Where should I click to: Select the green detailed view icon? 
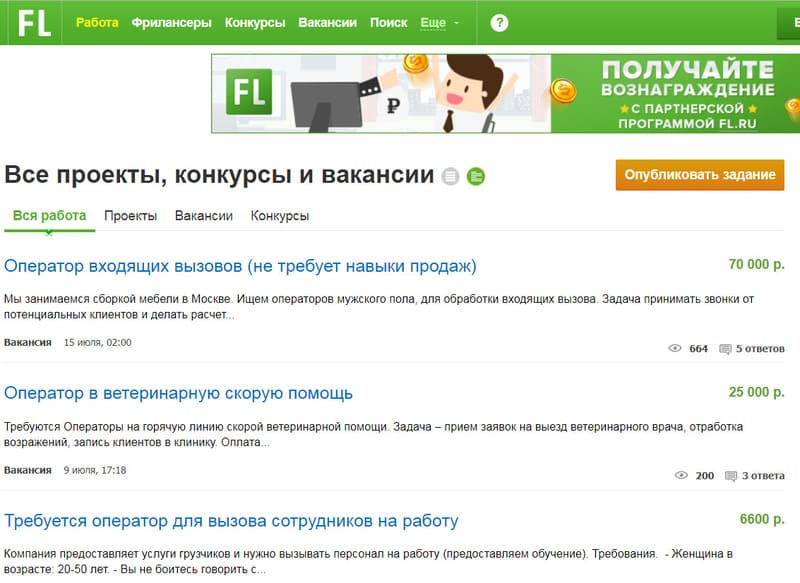click(x=476, y=177)
